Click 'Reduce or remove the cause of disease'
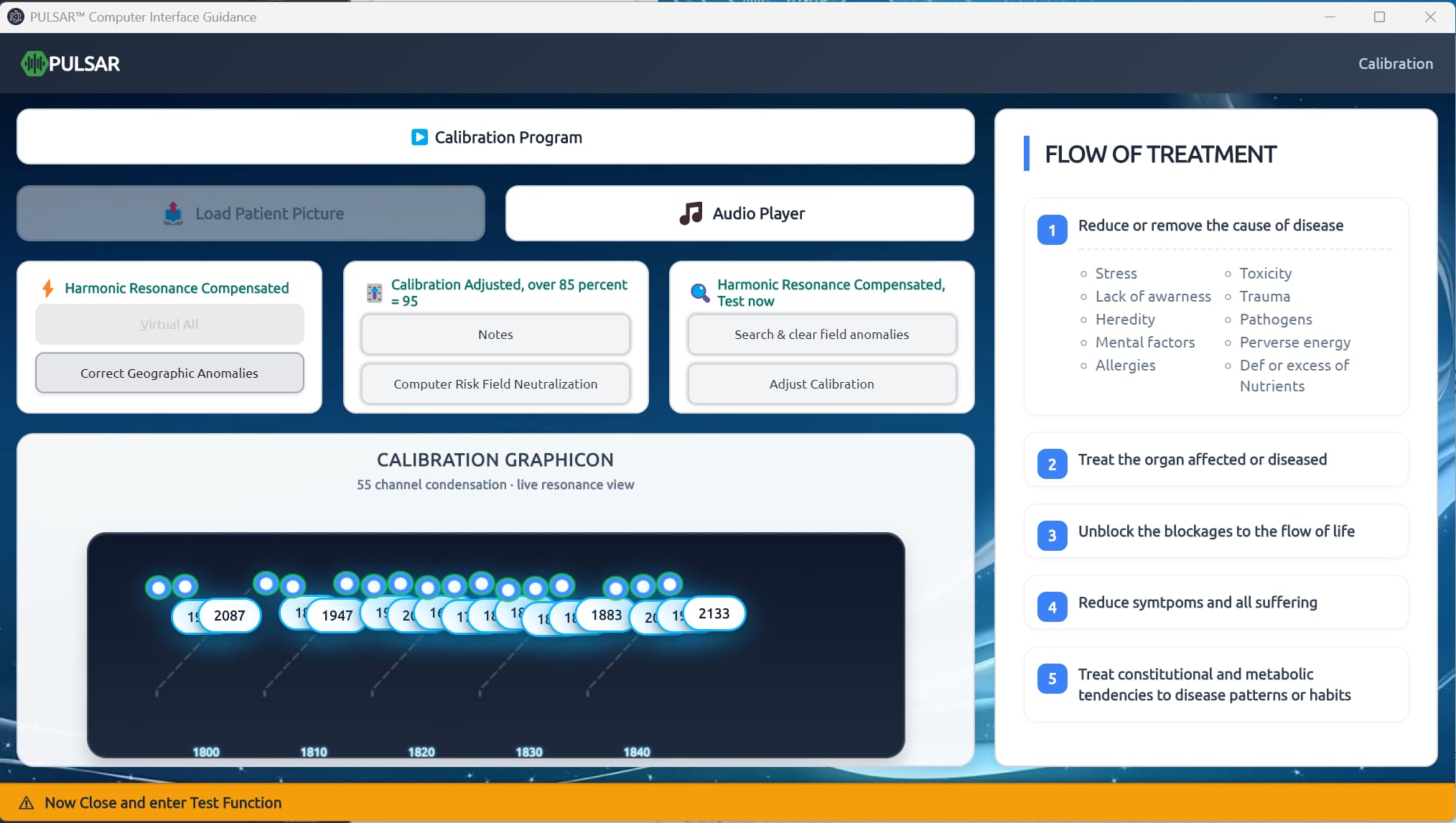The width and height of the screenshot is (1456, 823). (1210, 225)
